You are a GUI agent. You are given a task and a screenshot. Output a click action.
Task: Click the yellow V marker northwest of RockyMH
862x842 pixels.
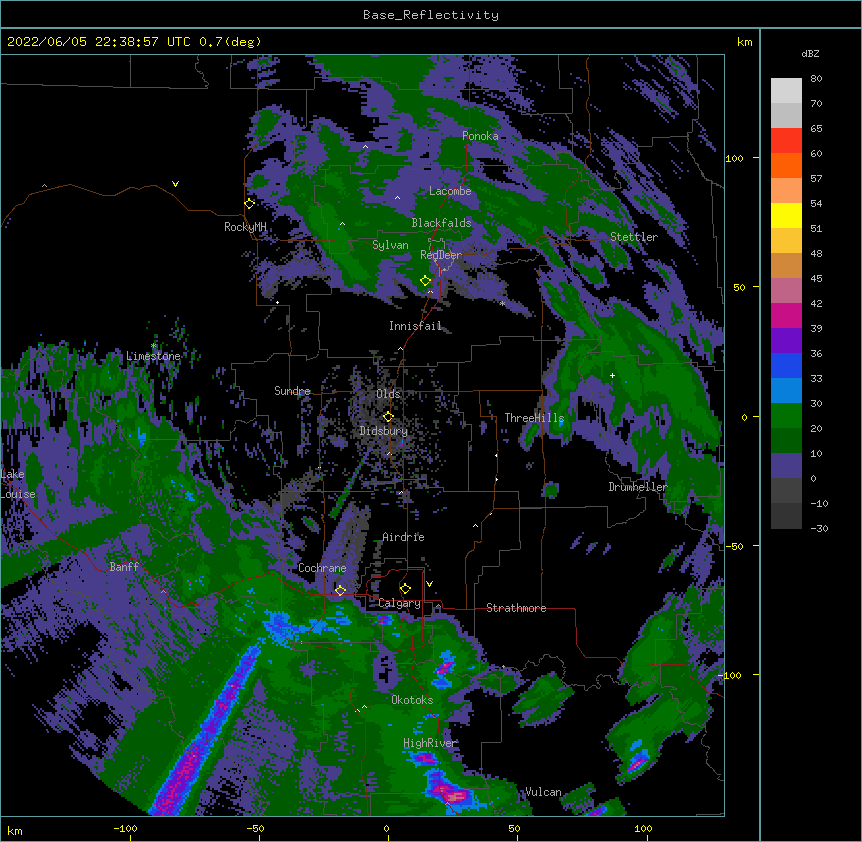click(175, 184)
